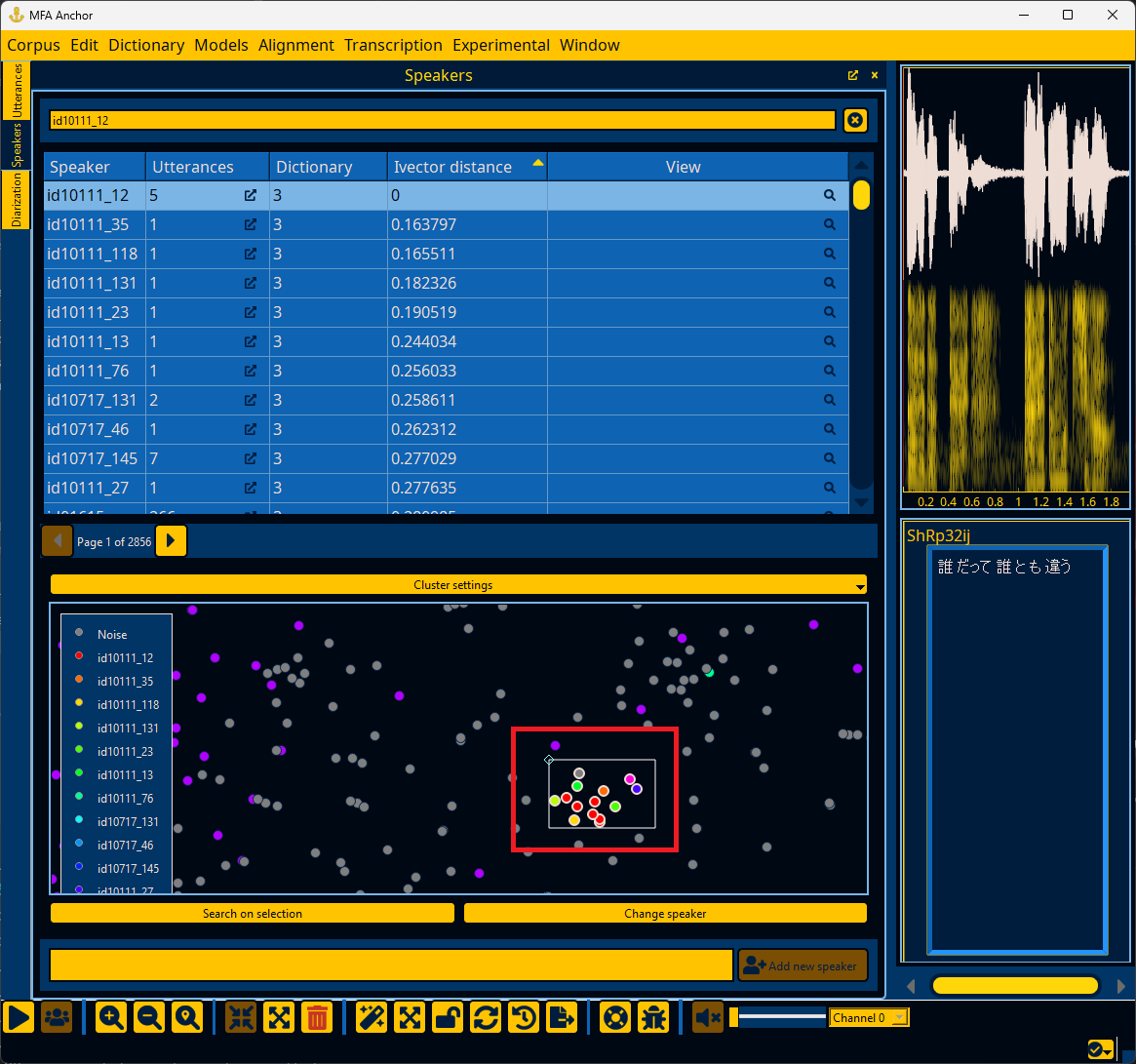This screenshot has width=1136, height=1064.
Task: Open the checkmark status dropdown at bottom right
Action: coord(1101,1048)
